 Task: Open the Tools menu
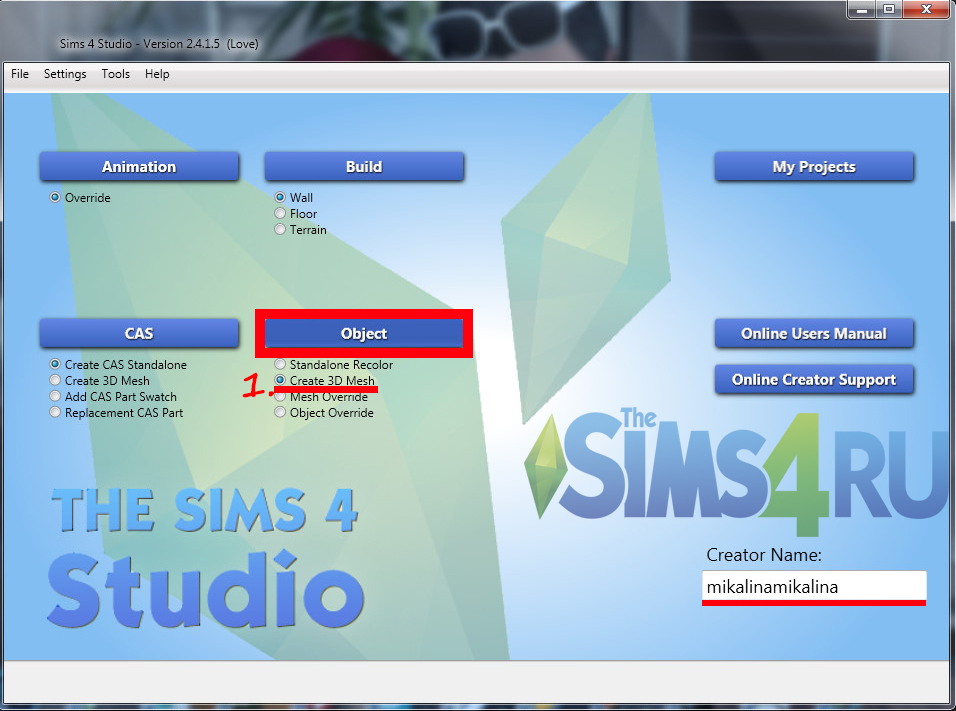[115, 74]
